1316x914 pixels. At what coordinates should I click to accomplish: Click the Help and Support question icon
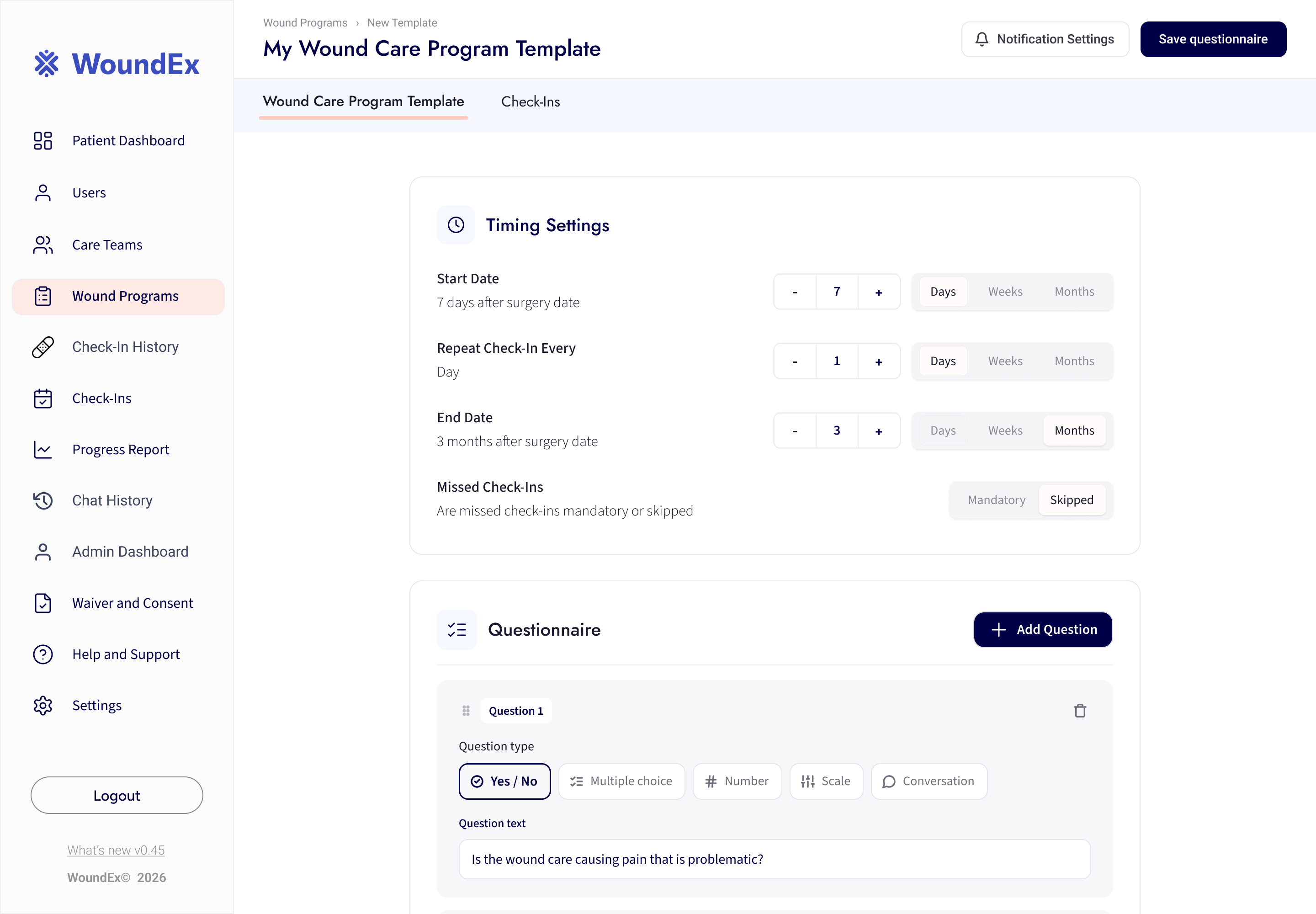43,654
